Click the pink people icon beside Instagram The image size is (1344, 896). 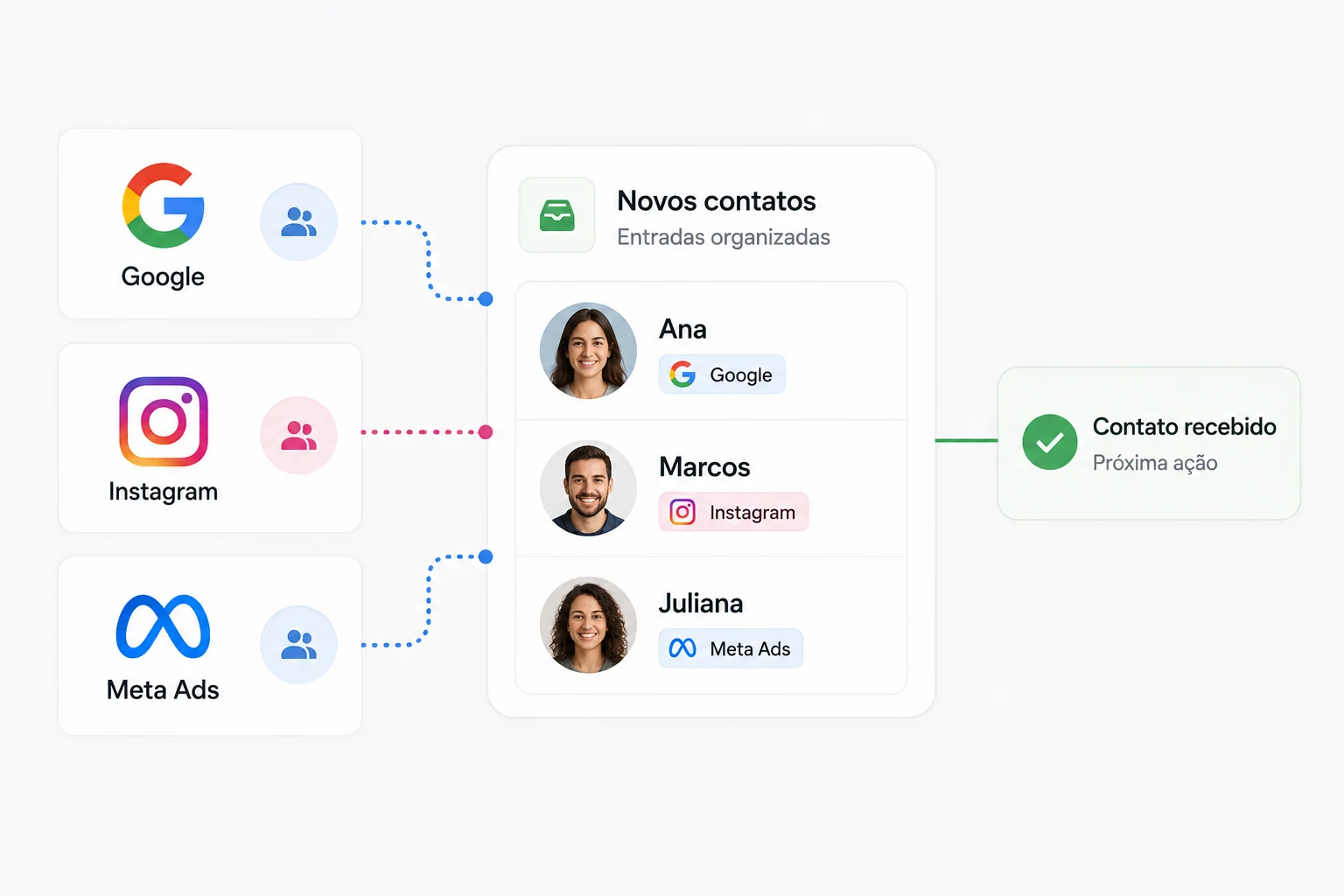(x=298, y=436)
